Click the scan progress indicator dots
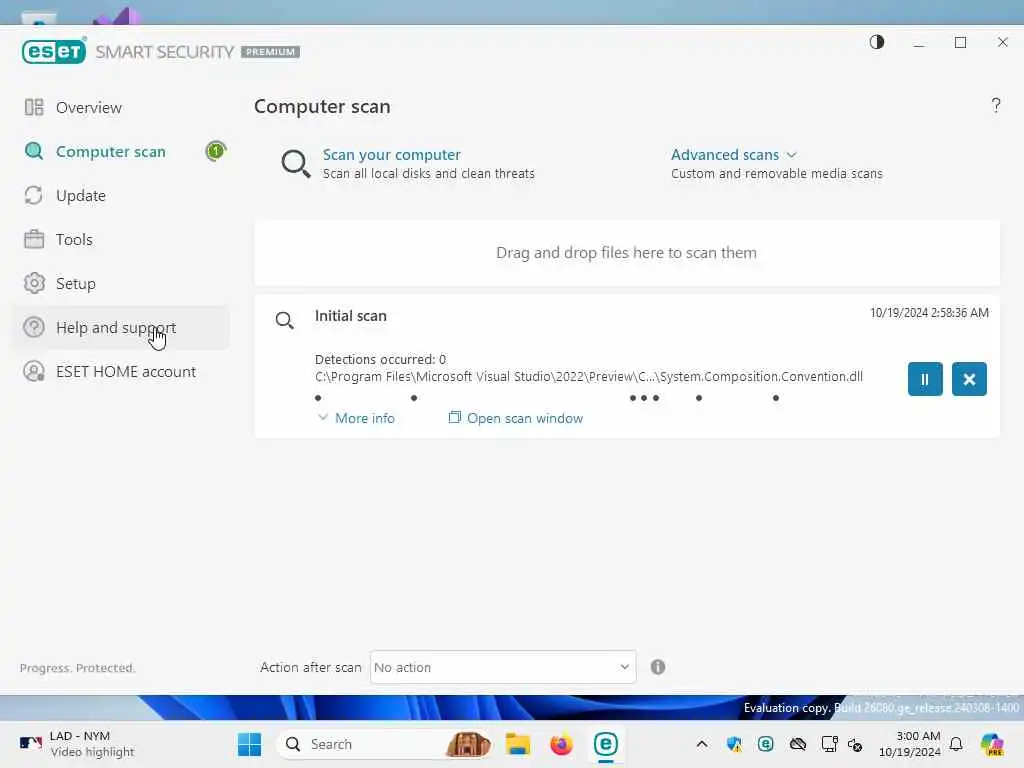Viewport: 1024px width, 768px height. coord(547,398)
